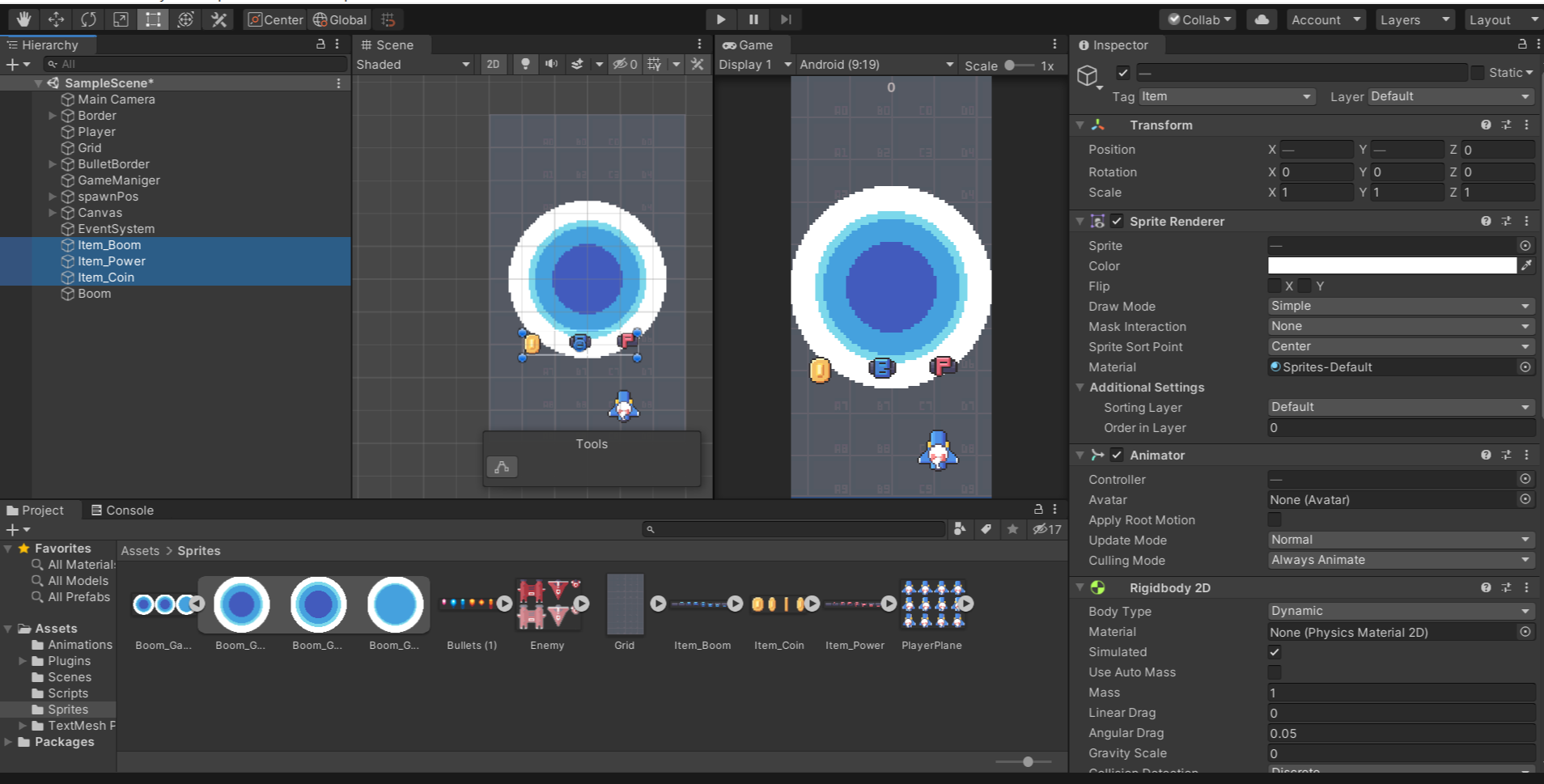Image resolution: width=1544 pixels, height=784 pixels.
Task: Click edit collider tool in Tools overlay
Action: click(502, 467)
